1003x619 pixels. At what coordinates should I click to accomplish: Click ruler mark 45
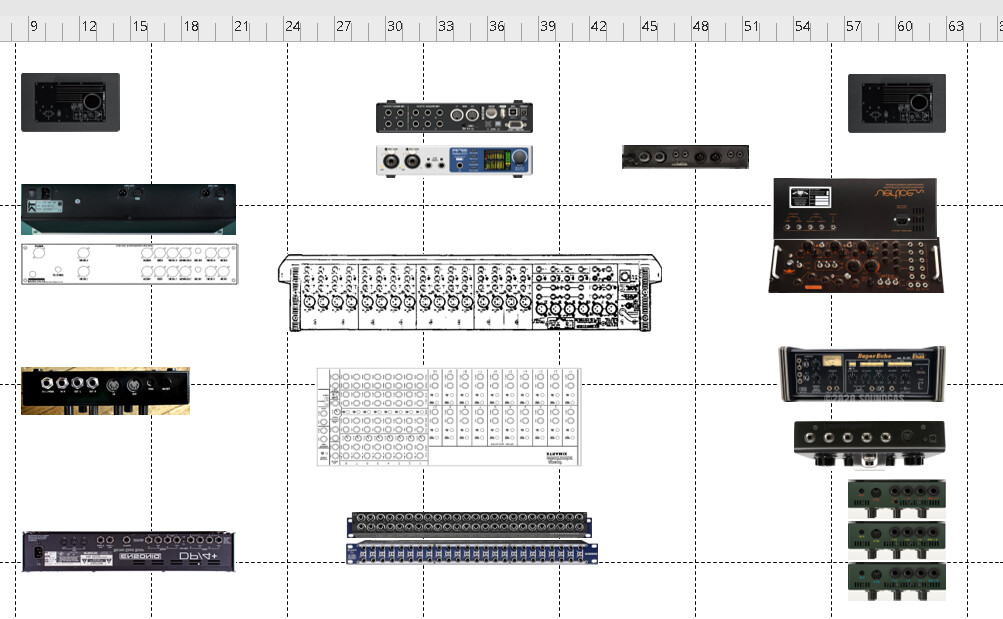(x=650, y=26)
